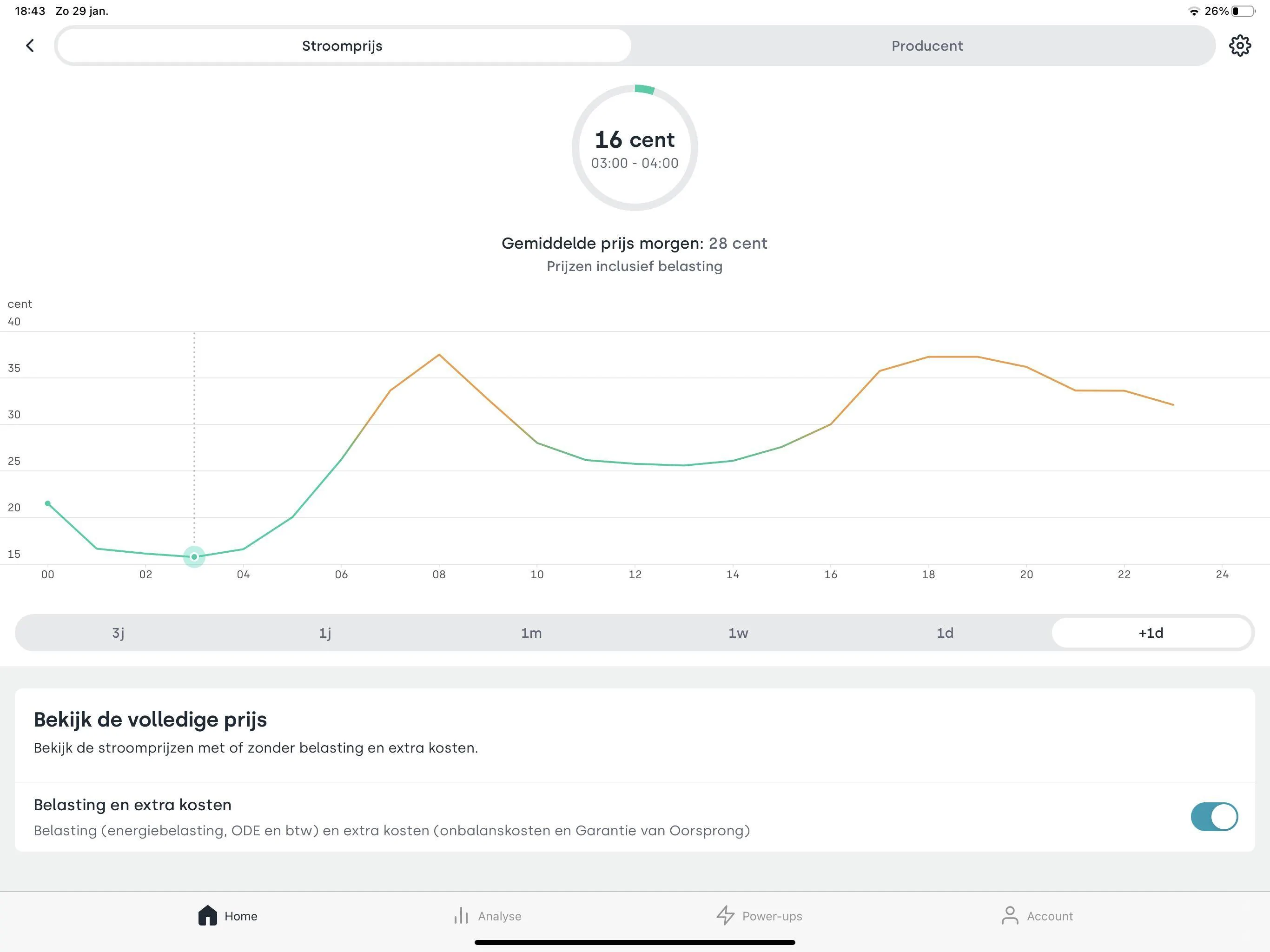Screen dimensions: 1270x952
Task: Select the 1w time range
Action: [738, 633]
